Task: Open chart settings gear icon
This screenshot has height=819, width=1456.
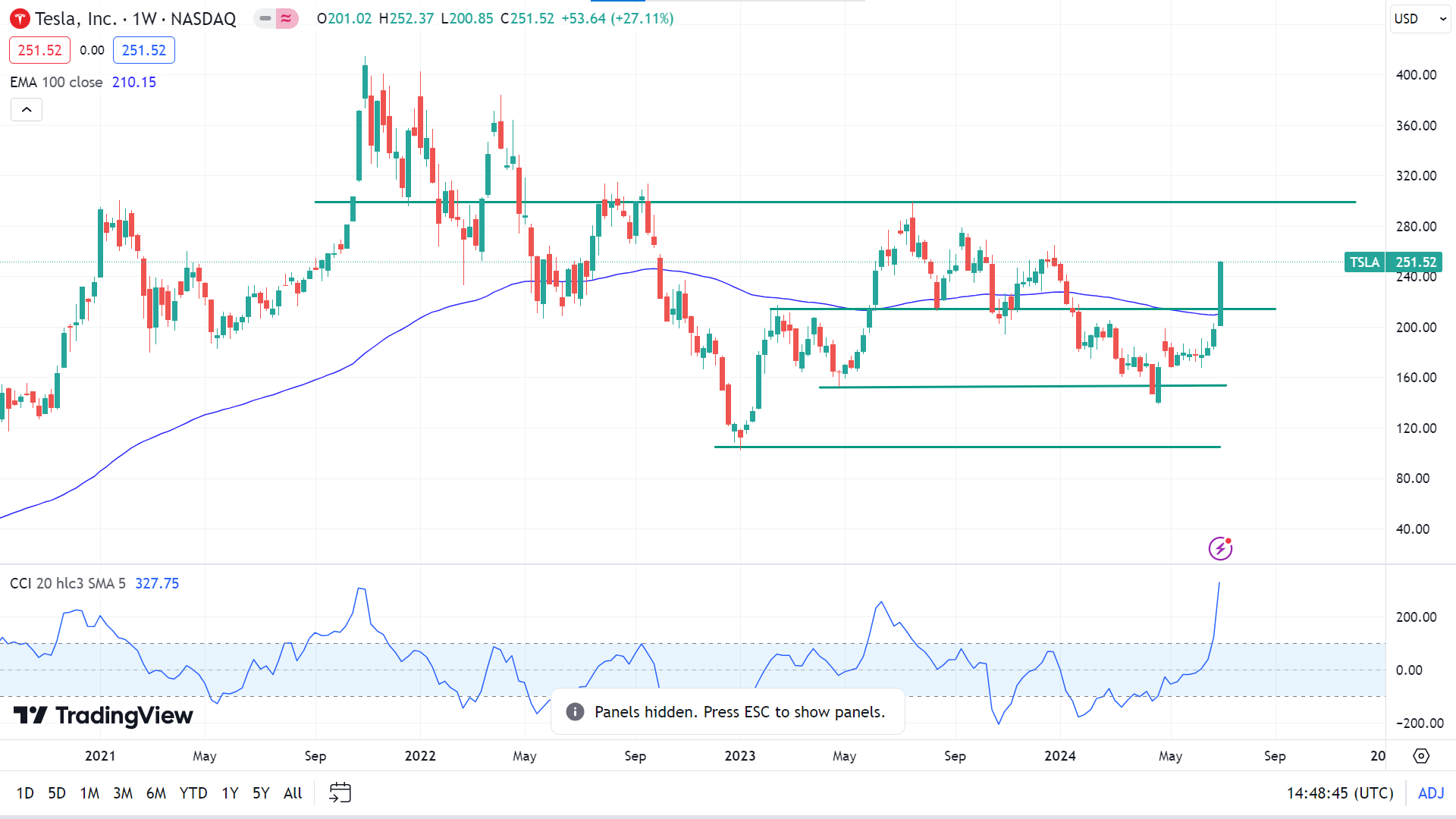Action: point(1421,756)
